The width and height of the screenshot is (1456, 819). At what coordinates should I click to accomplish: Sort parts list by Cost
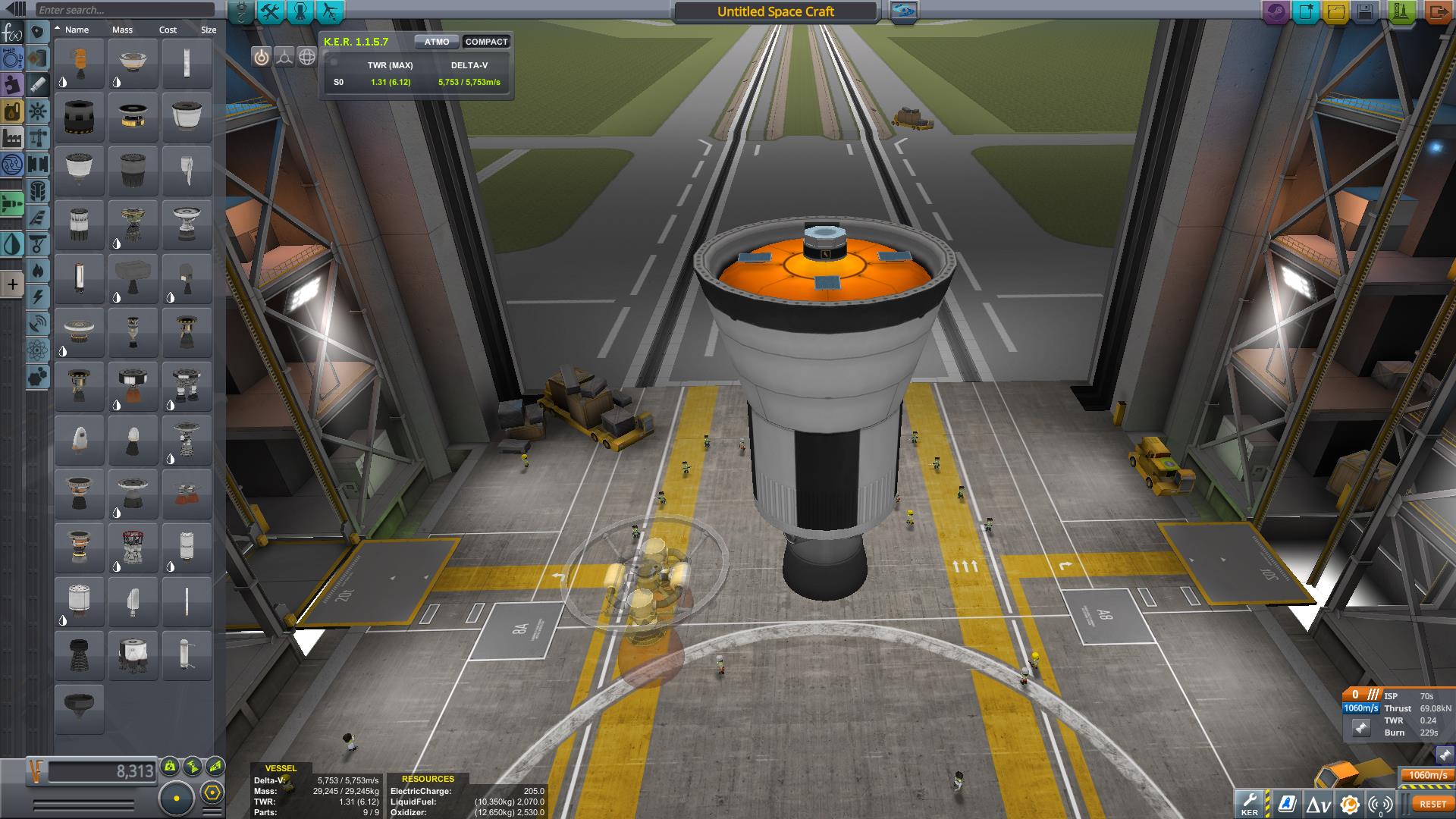pyautogui.click(x=168, y=30)
